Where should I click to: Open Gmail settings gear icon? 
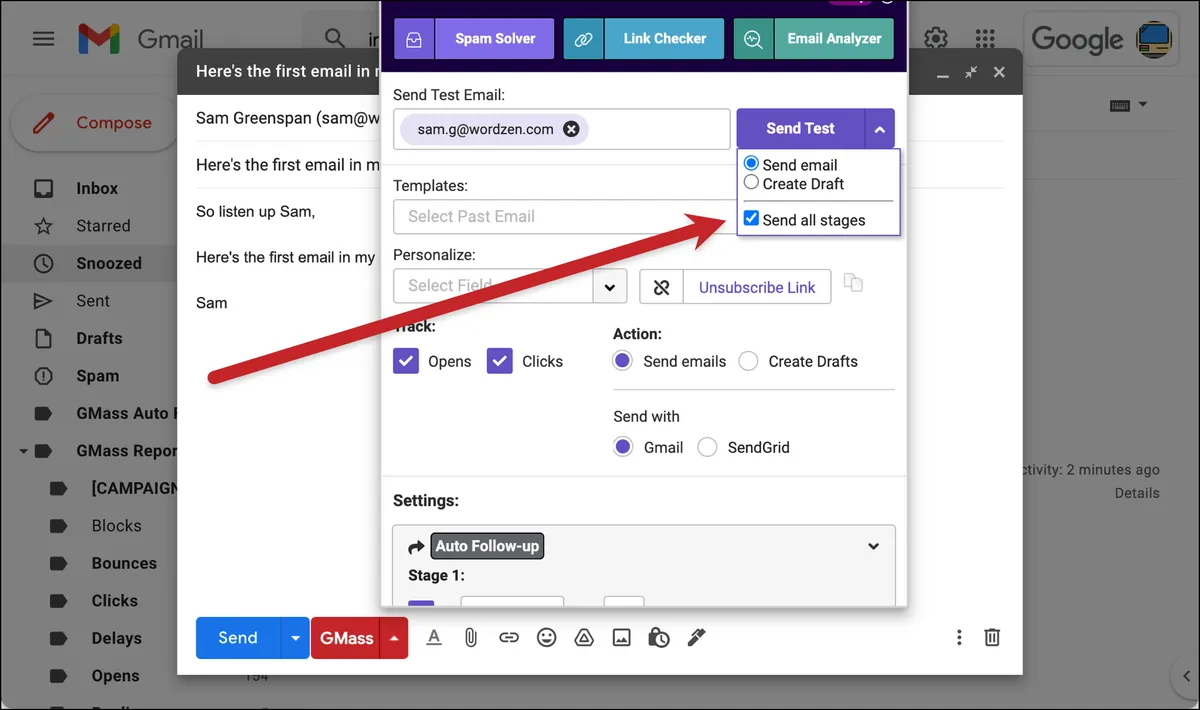[x=935, y=39]
